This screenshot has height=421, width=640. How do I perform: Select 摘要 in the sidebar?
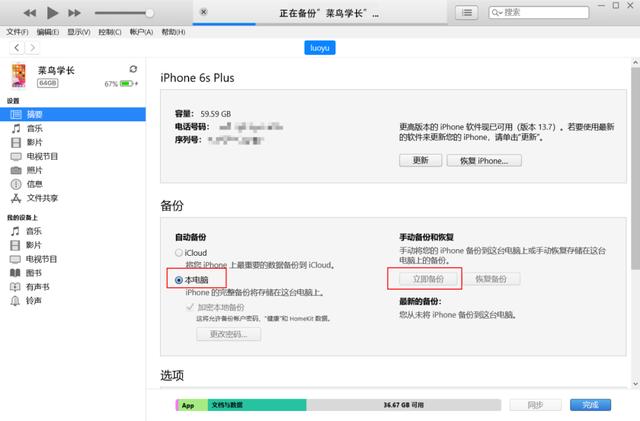(x=73, y=114)
